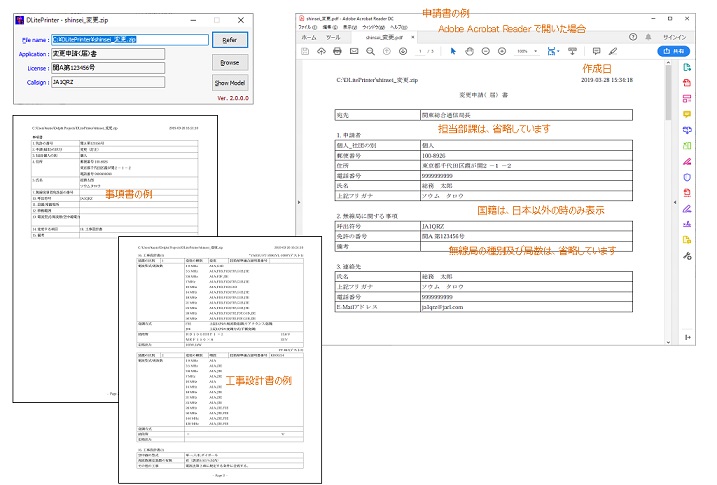This screenshot has width=717, height=485.
Task: Click the Edit PDF icon in right sidebar
Action: [687, 99]
